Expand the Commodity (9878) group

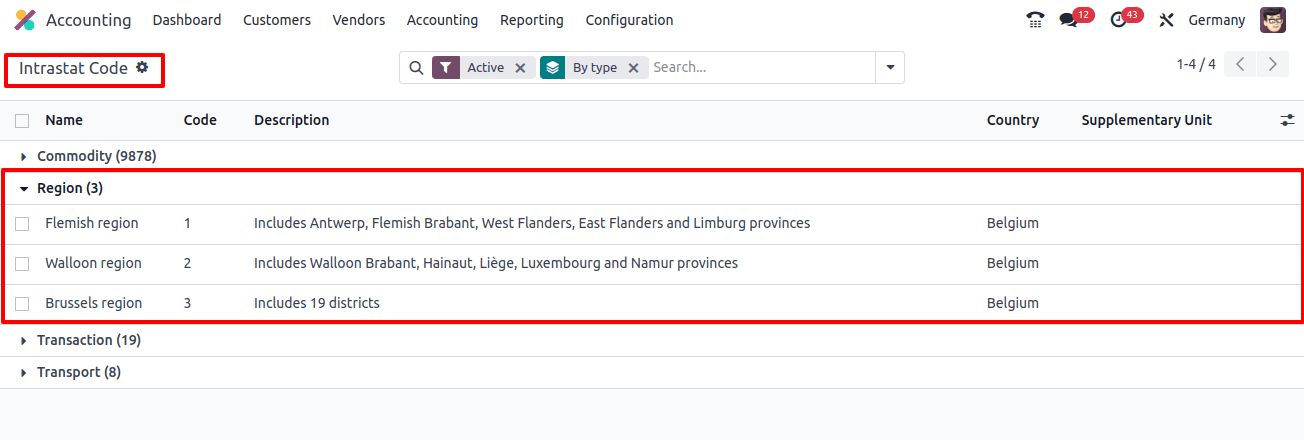[x=88, y=156]
